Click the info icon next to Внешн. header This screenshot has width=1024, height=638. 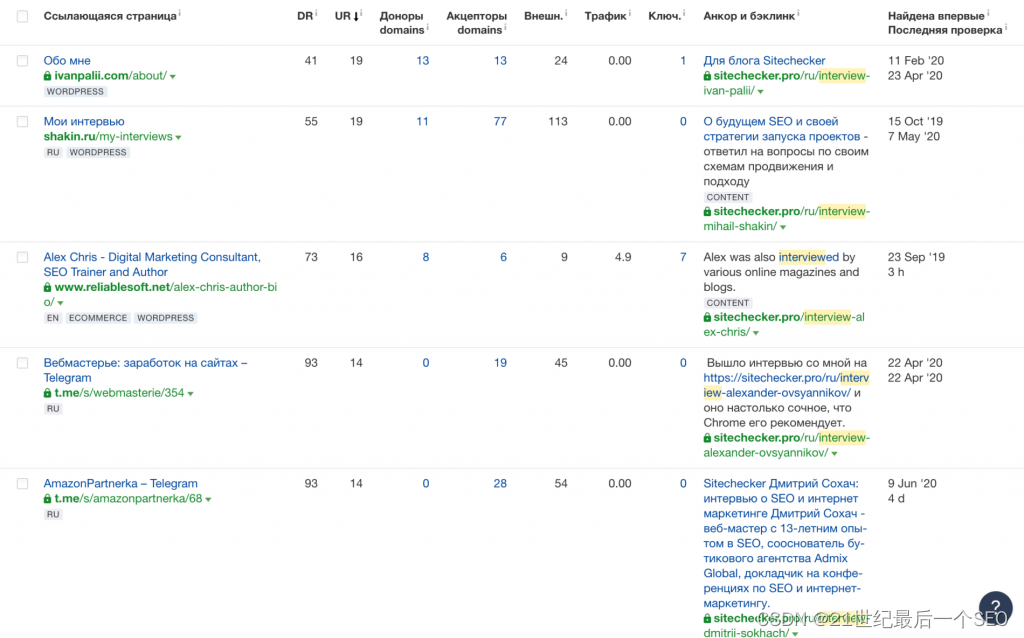pyautogui.click(x=567, y=12)
